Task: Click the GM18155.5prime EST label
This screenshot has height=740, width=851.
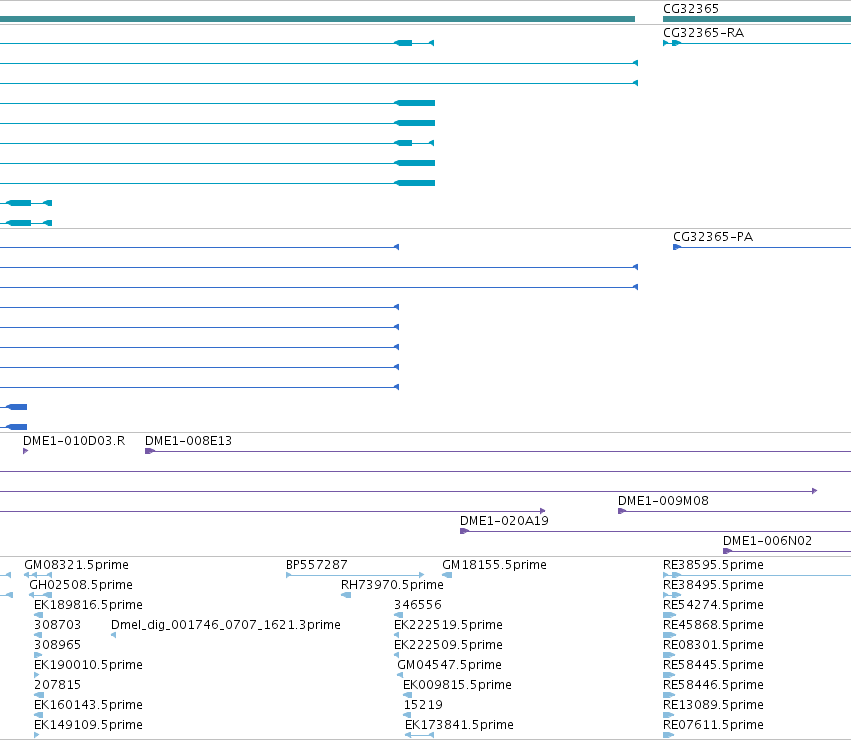Action: (x=494, y=565)
